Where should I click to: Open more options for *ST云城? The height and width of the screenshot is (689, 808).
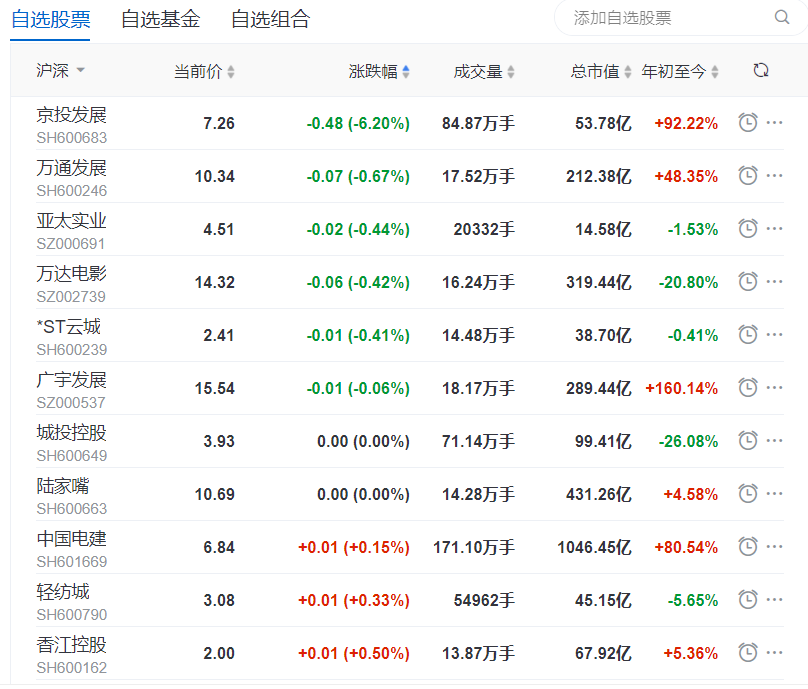[x=775, y=334]
